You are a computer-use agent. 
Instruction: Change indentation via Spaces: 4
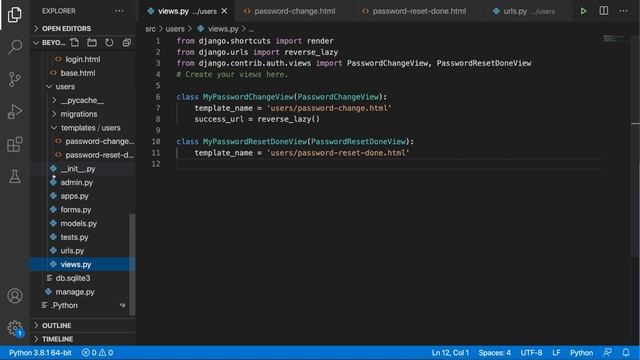click(x=495, y=353)
